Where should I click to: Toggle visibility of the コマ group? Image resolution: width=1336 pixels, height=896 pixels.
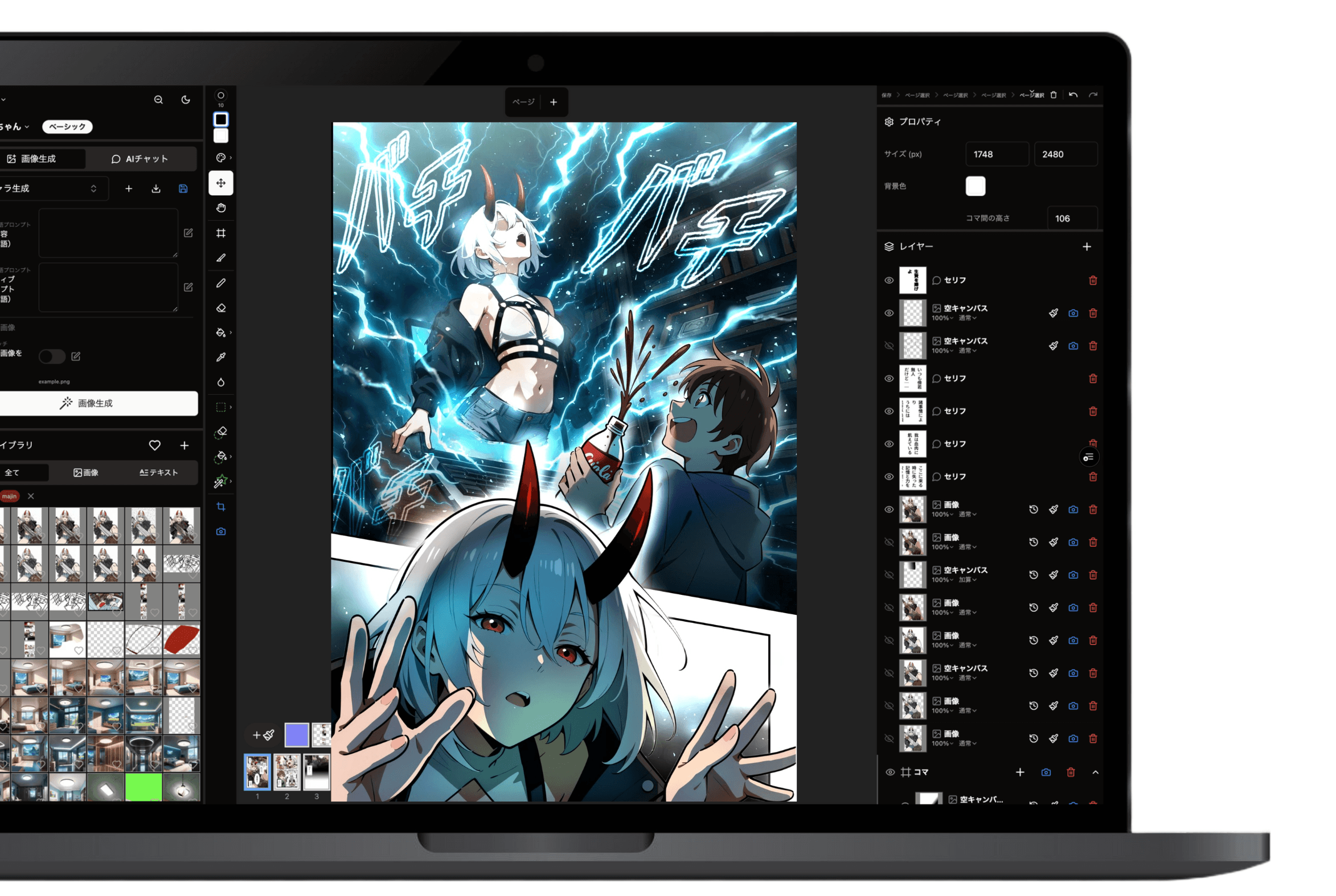890,772
